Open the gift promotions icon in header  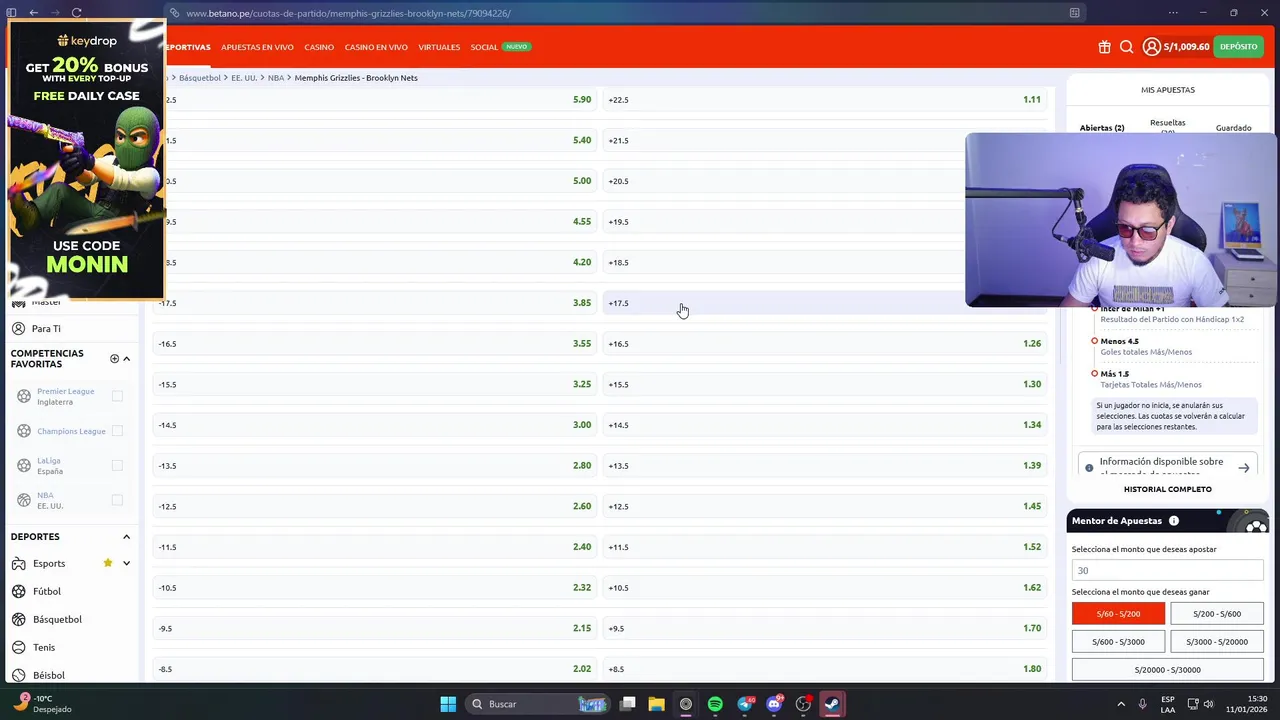[x=1104, y=47]
